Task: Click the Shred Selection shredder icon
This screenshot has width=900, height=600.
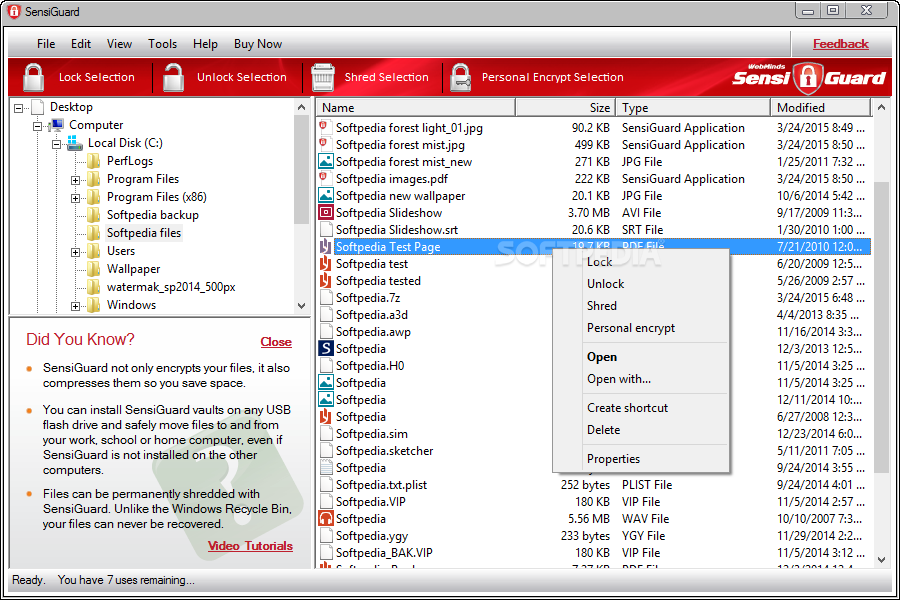Action: (323, 78)
